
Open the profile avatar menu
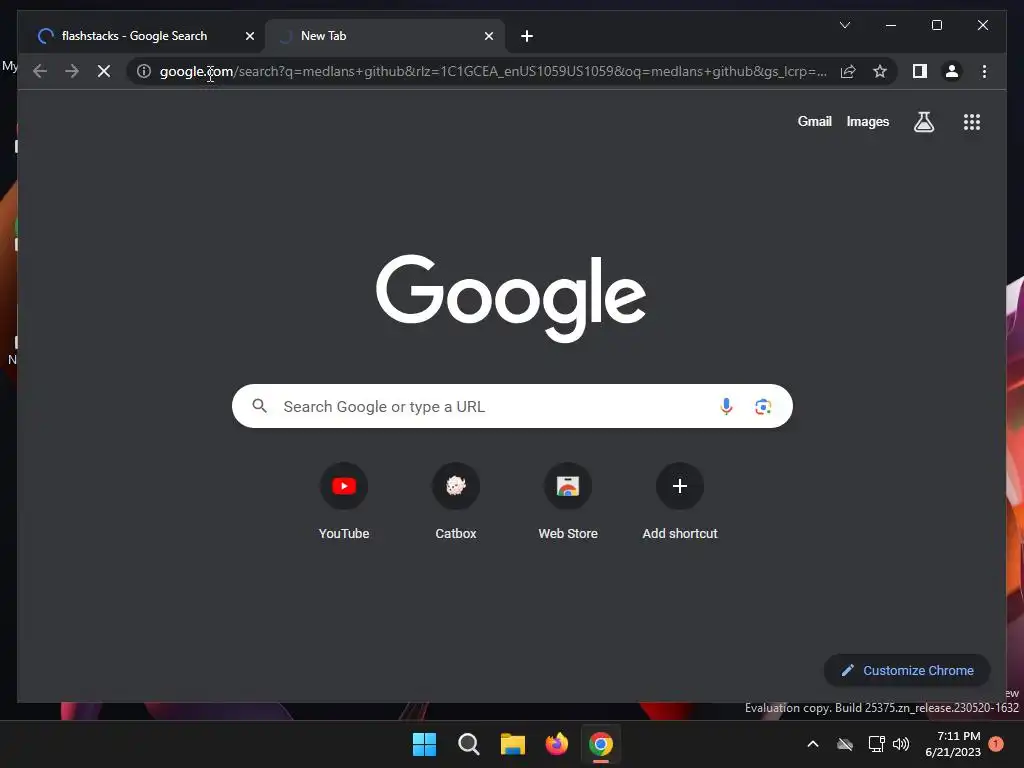coord(952,71)
